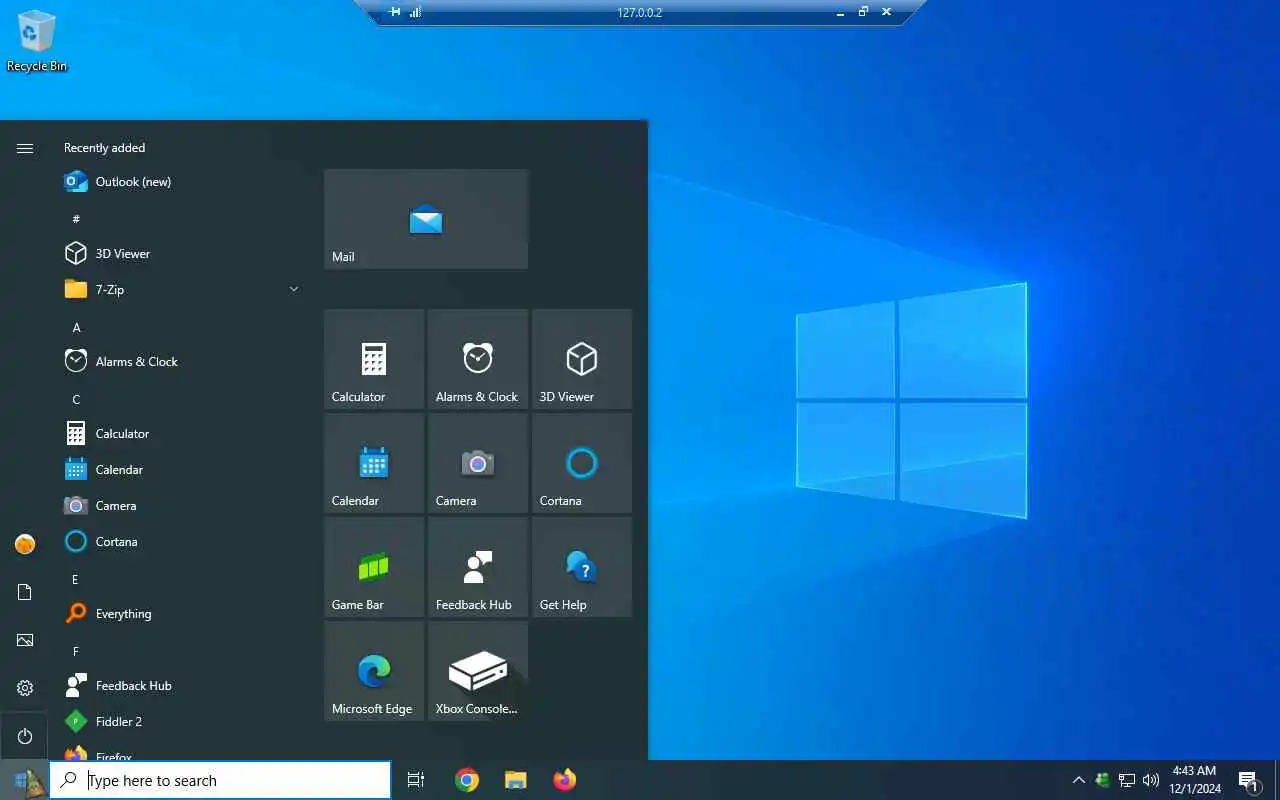Jump to letter C section header
Image resolution: width=1280 pixels, height=800 pixels.
tap(76, 400)
